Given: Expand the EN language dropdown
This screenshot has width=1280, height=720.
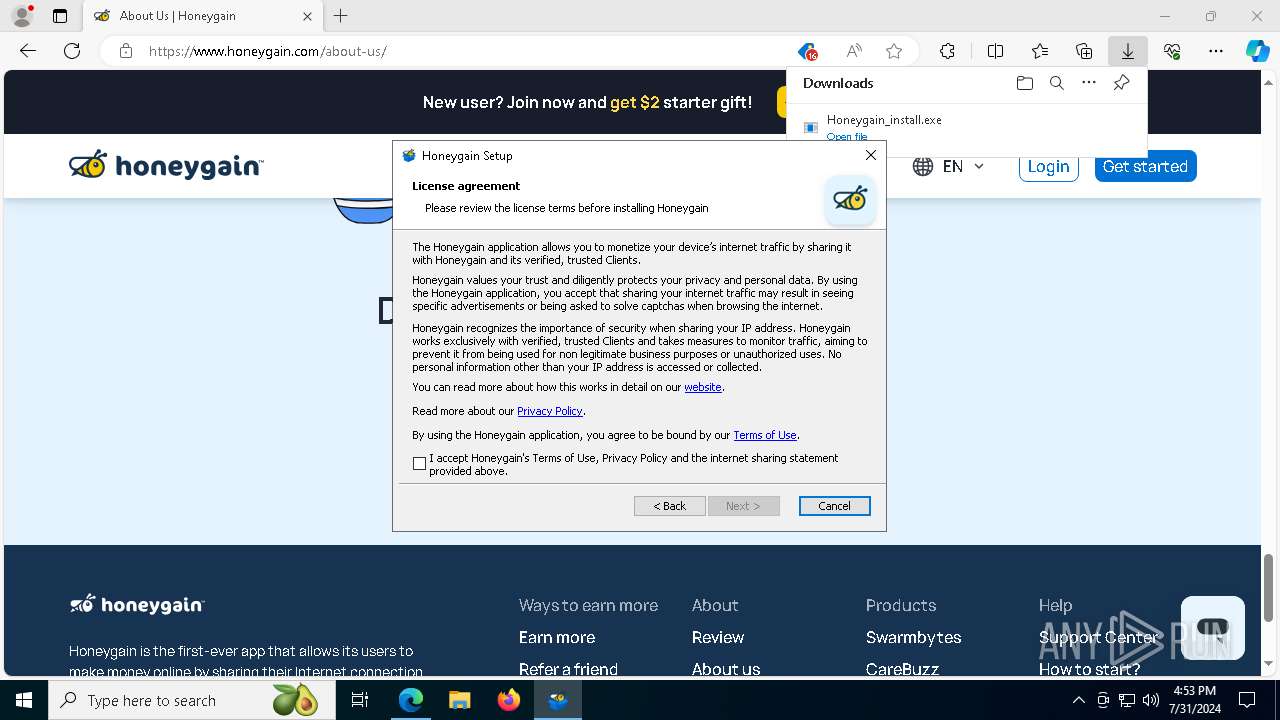Looking at the screenshot, I should click(949, 167).
